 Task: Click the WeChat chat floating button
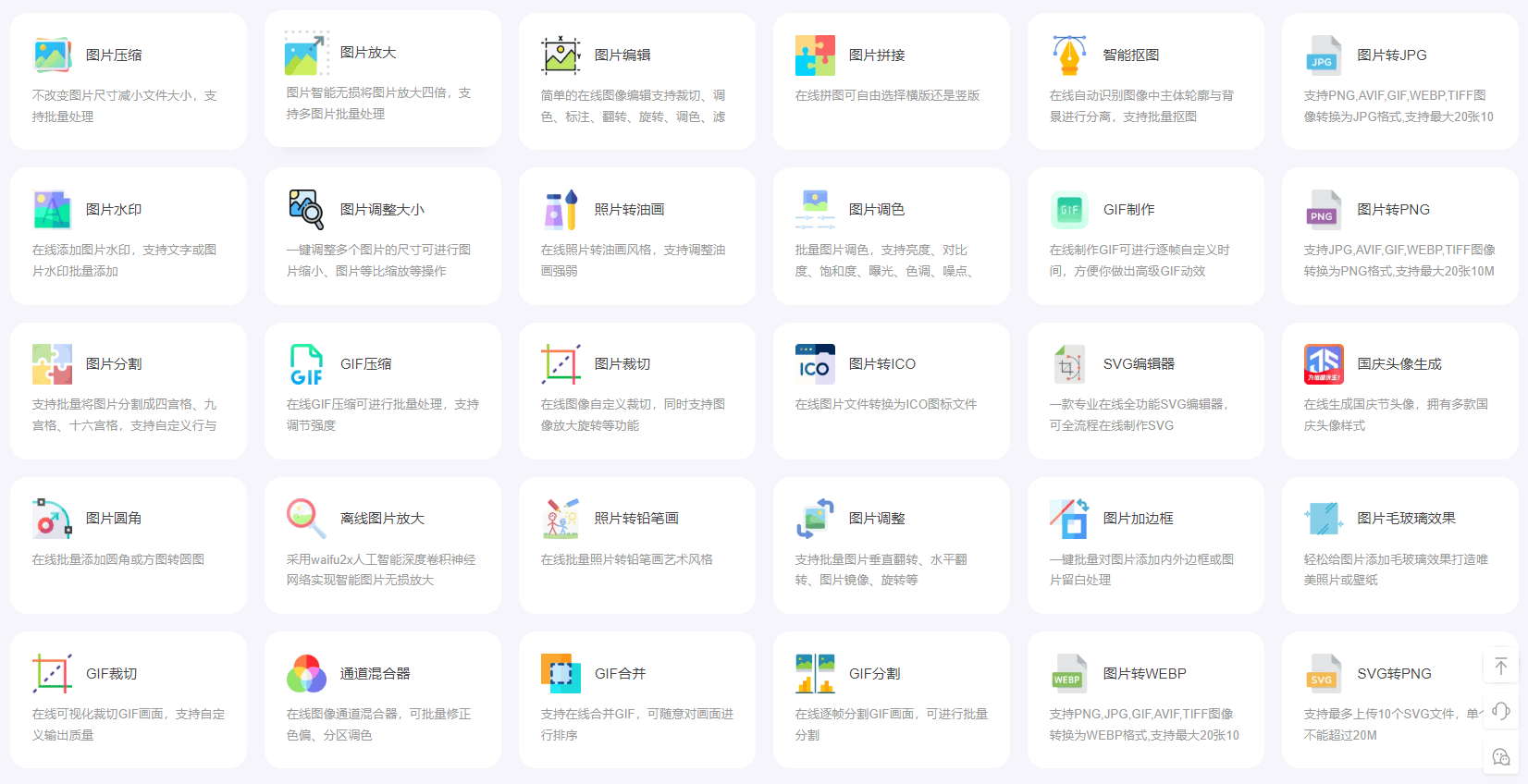(x=1501, y=756)
